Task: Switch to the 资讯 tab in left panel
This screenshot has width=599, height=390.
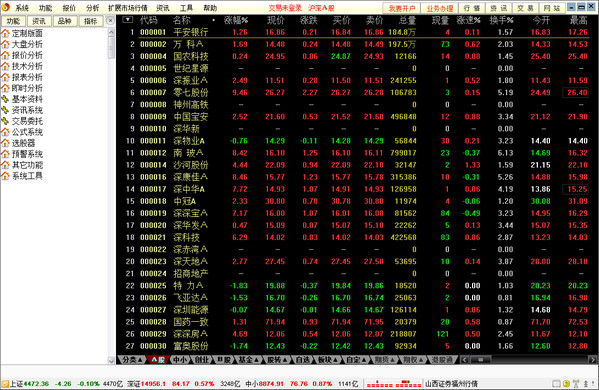Action: tap(39, 21)
